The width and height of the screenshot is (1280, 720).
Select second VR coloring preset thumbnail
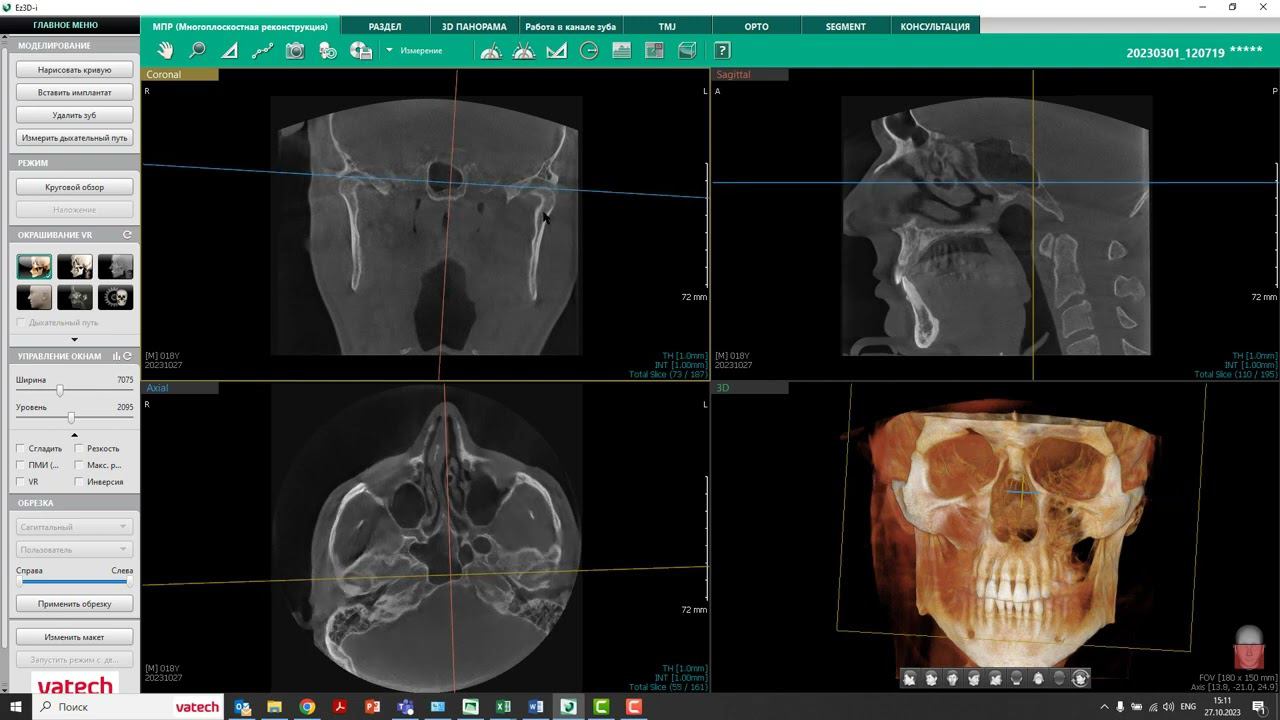click(x=75, y=267)
